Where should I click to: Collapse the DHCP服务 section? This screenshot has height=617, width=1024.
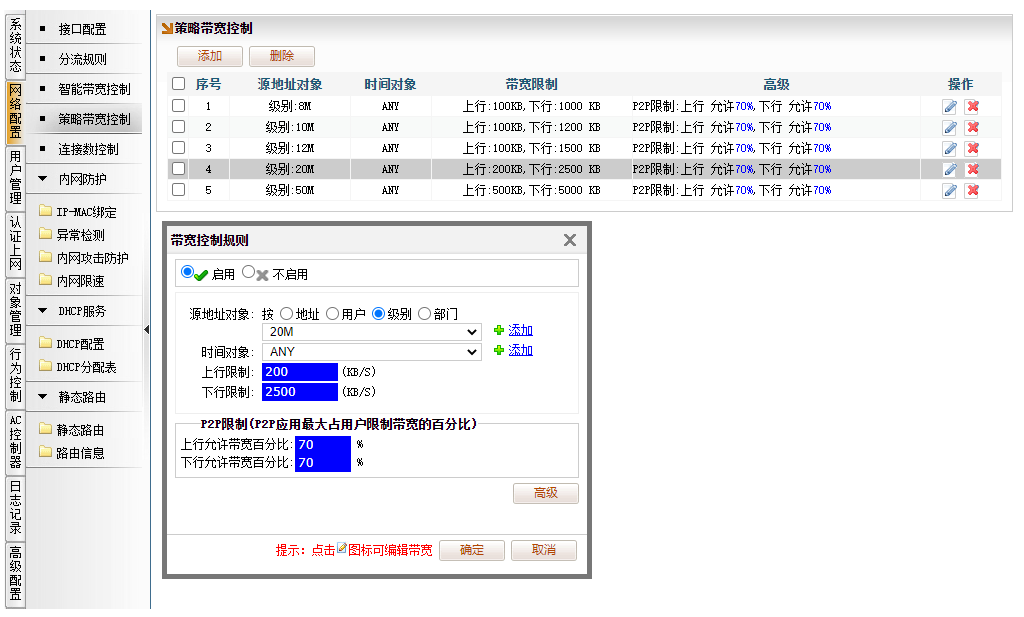[43, 311]
